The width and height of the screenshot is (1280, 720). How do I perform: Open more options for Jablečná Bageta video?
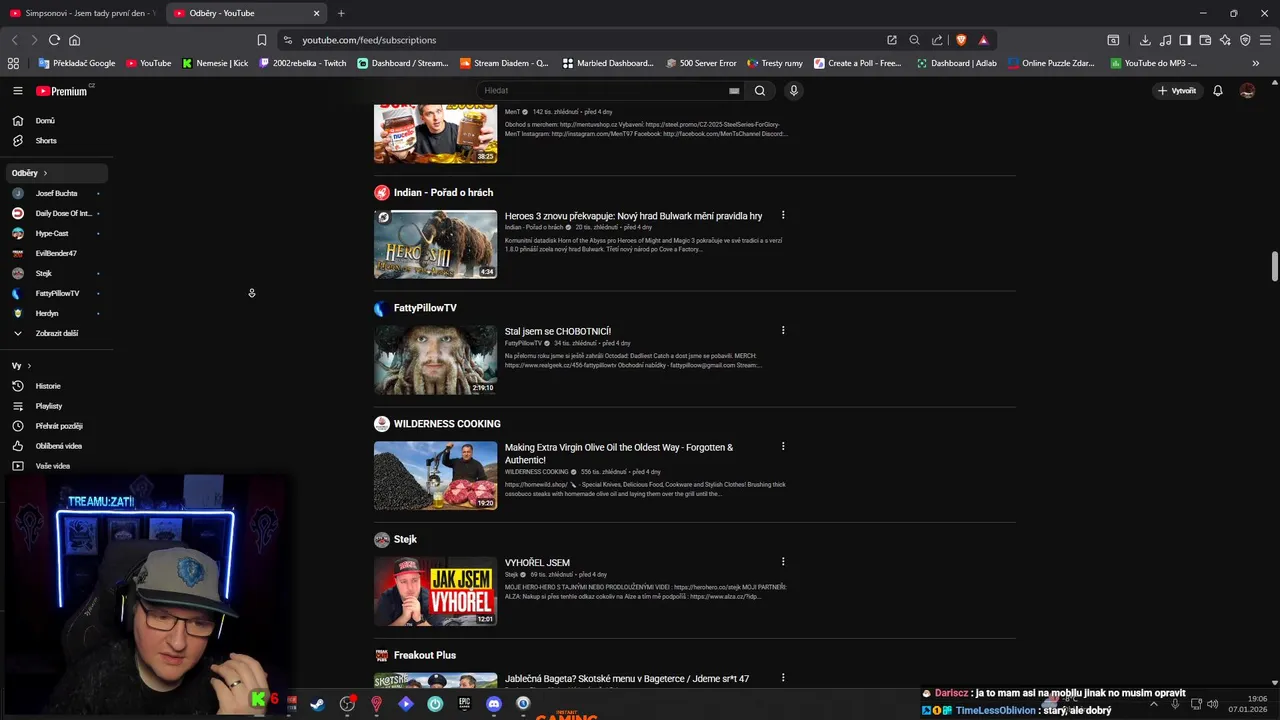pyautogui.click(x=783, y=678)
